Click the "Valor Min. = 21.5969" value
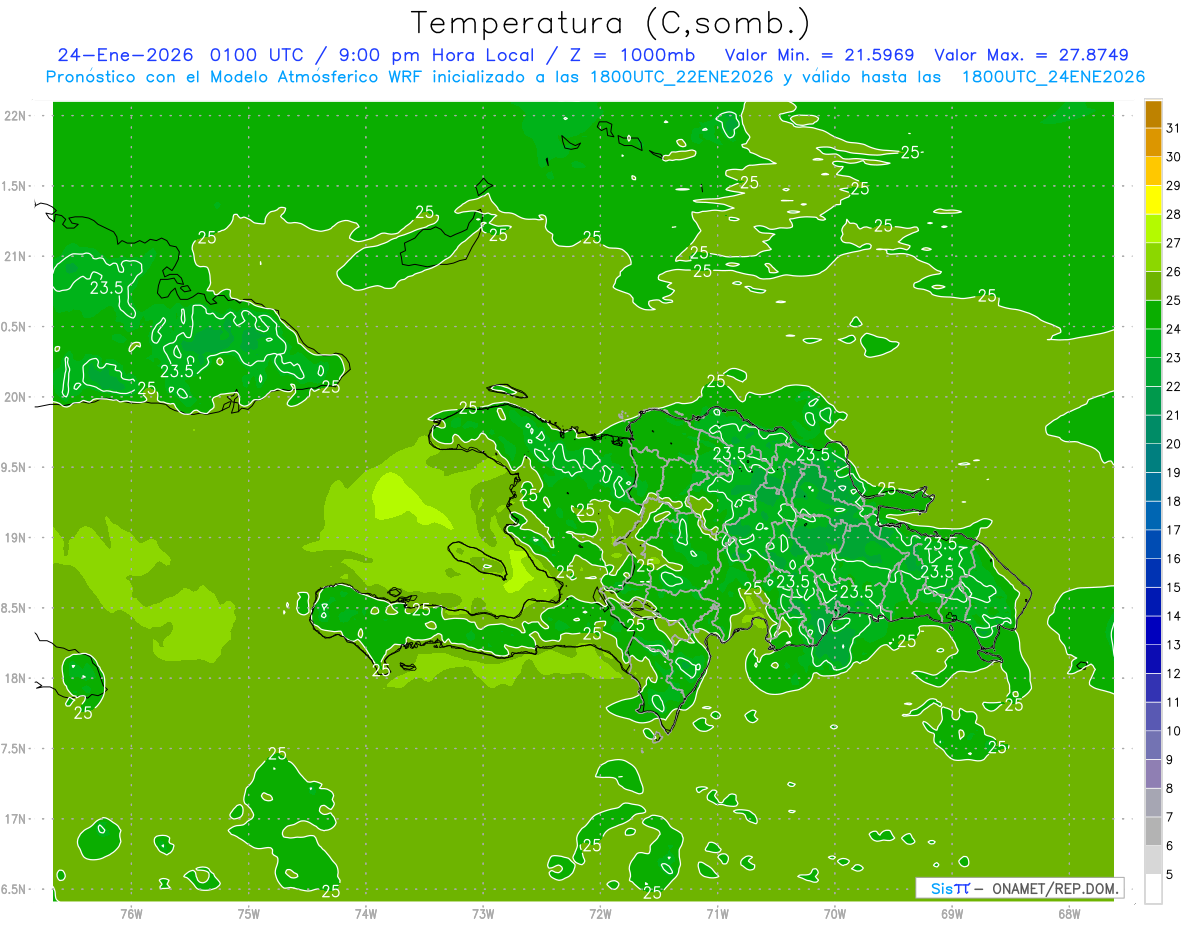This screenshot has width=1200, height=927. tap(819, 55)
